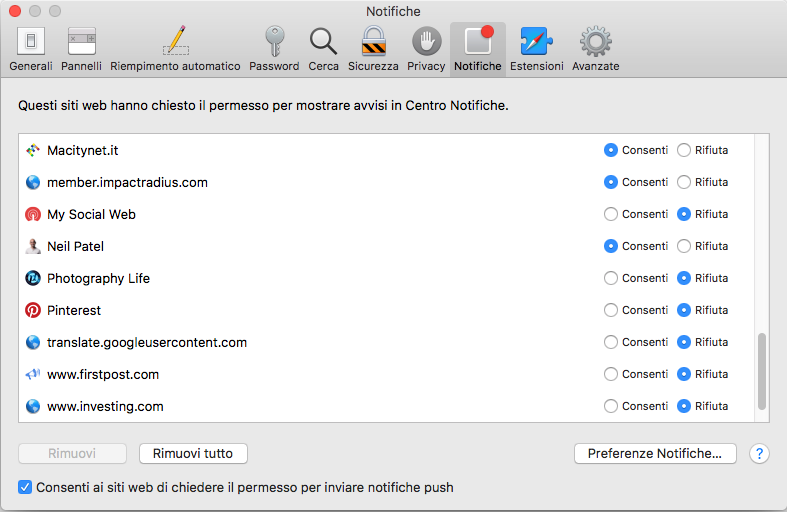
Task: Click the www.investing.com globe icon
Action: 33,406
